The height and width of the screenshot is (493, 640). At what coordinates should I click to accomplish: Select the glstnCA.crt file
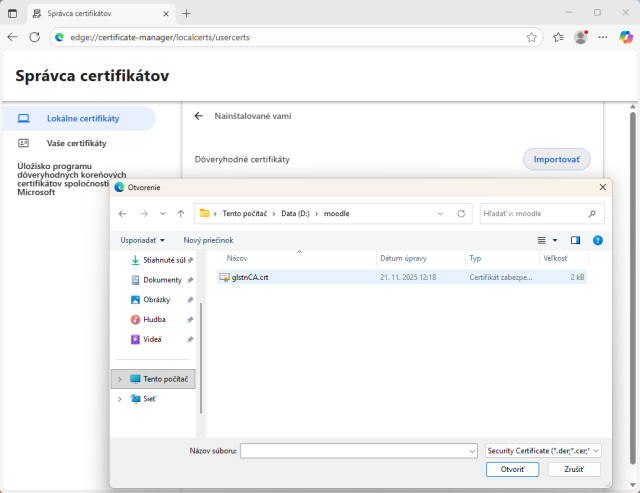tap(250, 277)
